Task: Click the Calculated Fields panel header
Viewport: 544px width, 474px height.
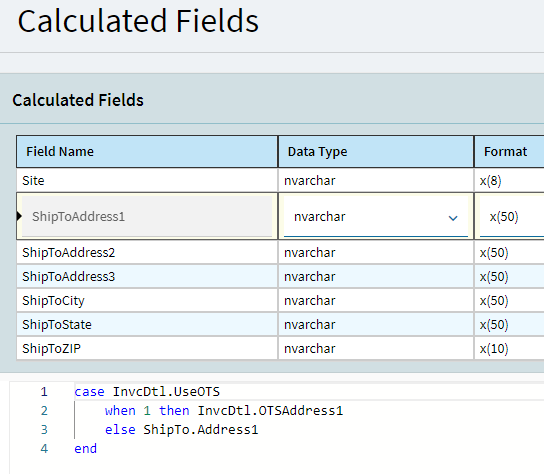Action: click(x=78, y=100)
